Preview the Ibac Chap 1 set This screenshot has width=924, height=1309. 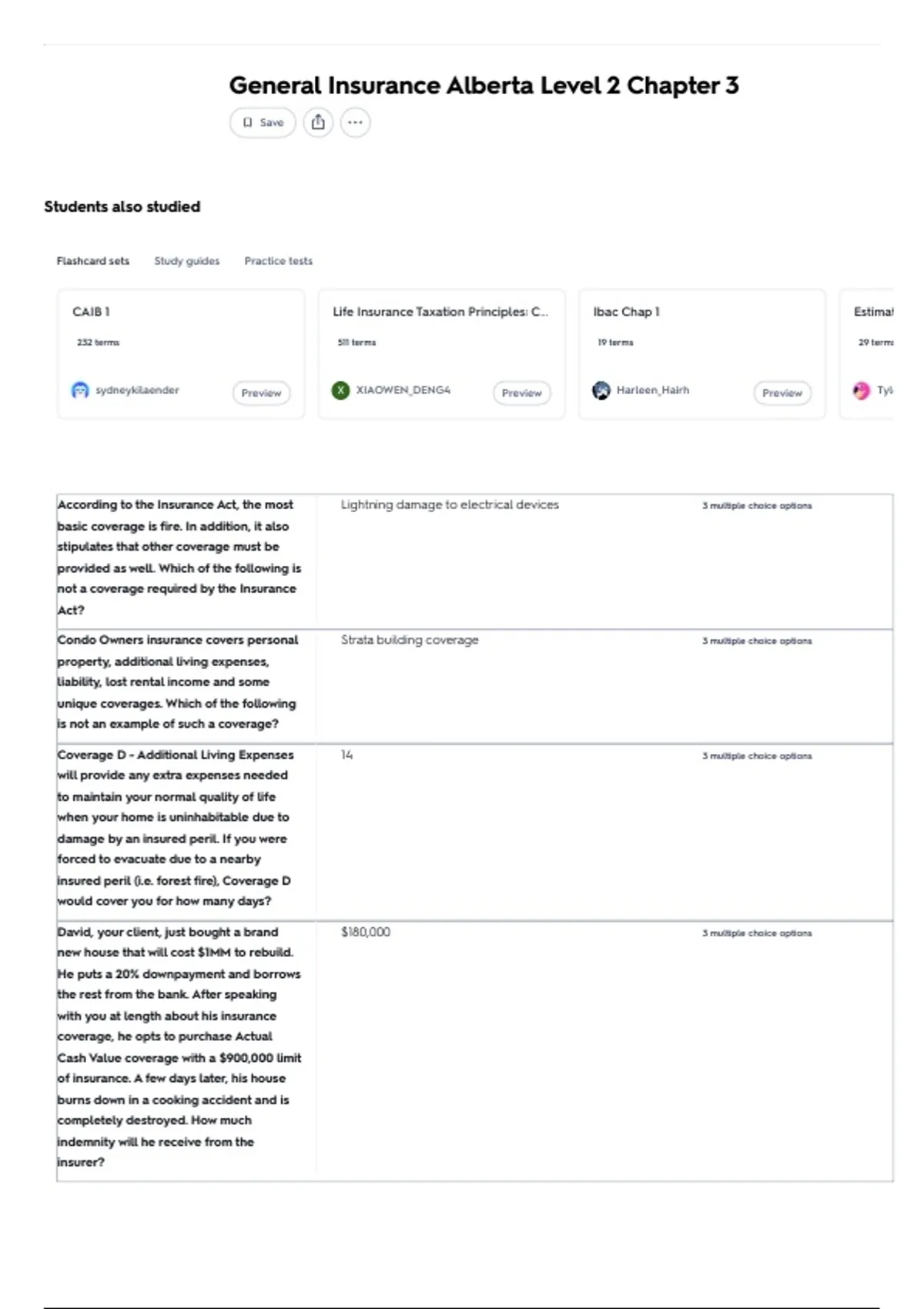tap(782, 393)
